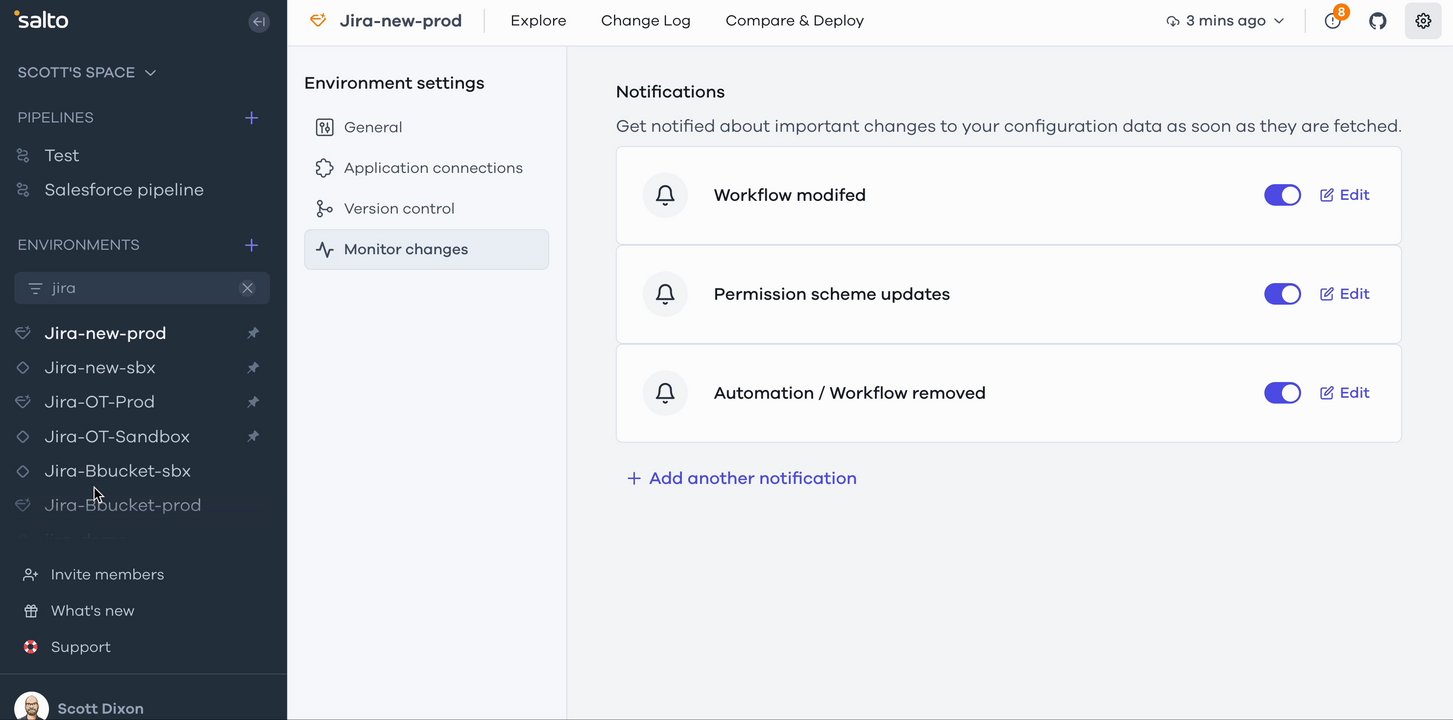Open the alerts icon with badge 8
The image size is (1453, 720).
pyautogui.click(x=1332, y=21)
